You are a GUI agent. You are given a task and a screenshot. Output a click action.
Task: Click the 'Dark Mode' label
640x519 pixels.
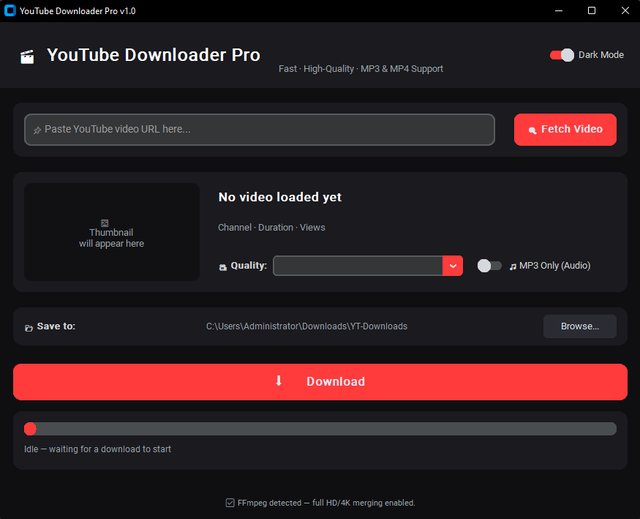pos(601,55)
